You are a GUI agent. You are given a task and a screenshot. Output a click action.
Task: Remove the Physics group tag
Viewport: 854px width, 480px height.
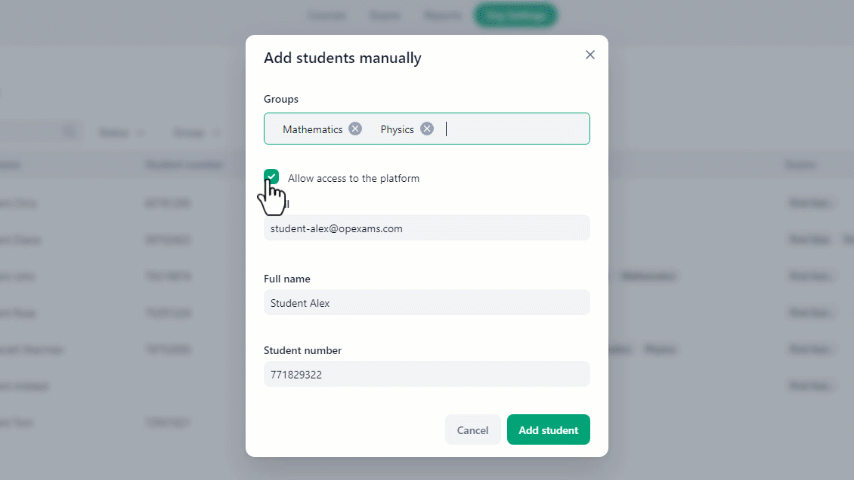pos(427,129)
